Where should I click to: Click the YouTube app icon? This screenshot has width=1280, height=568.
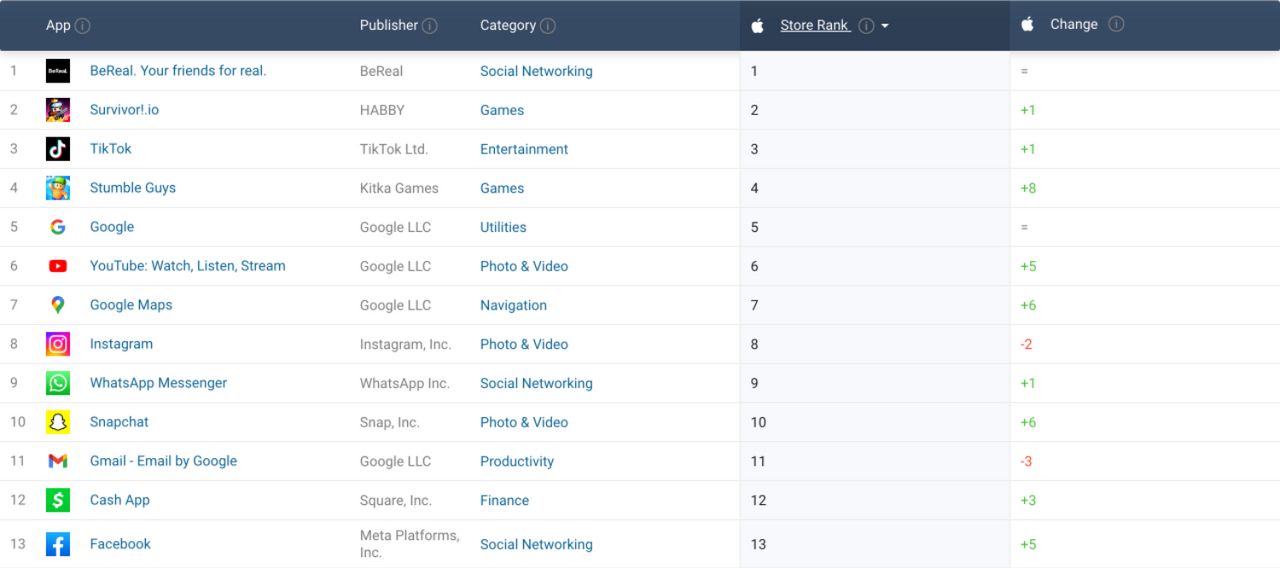(58, 266)
